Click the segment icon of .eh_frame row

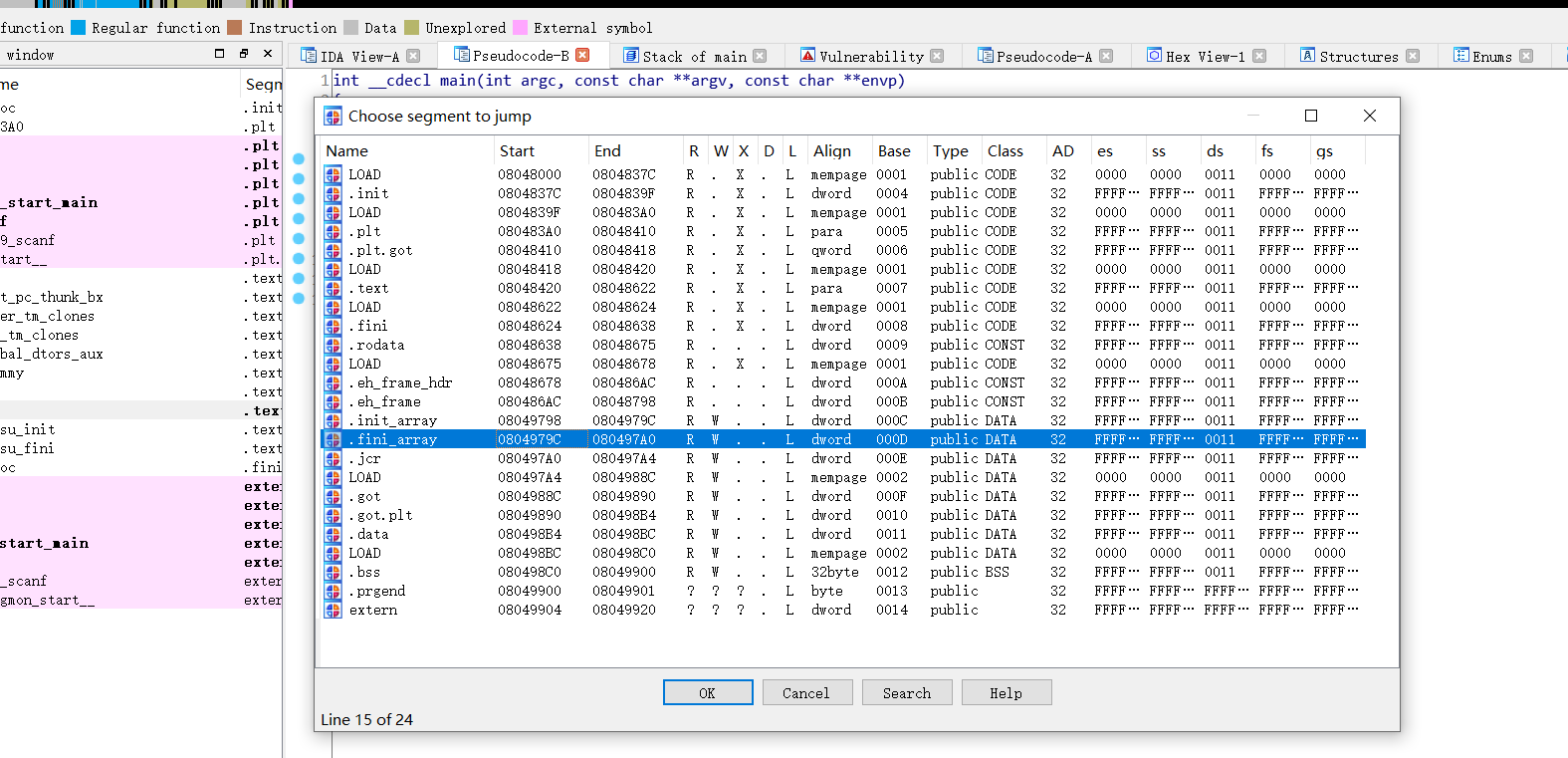tap(333, 401)
